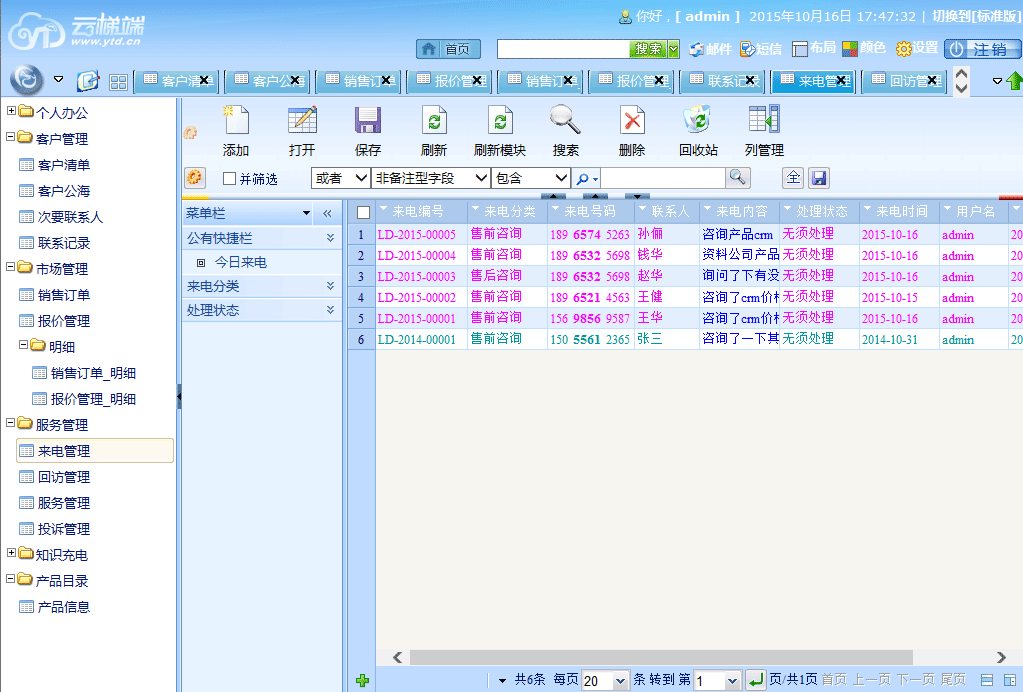The image size is (1023, 692).
Task: Click the 添加 (Add) toolbar icon
Action: (x=236, y=121)
